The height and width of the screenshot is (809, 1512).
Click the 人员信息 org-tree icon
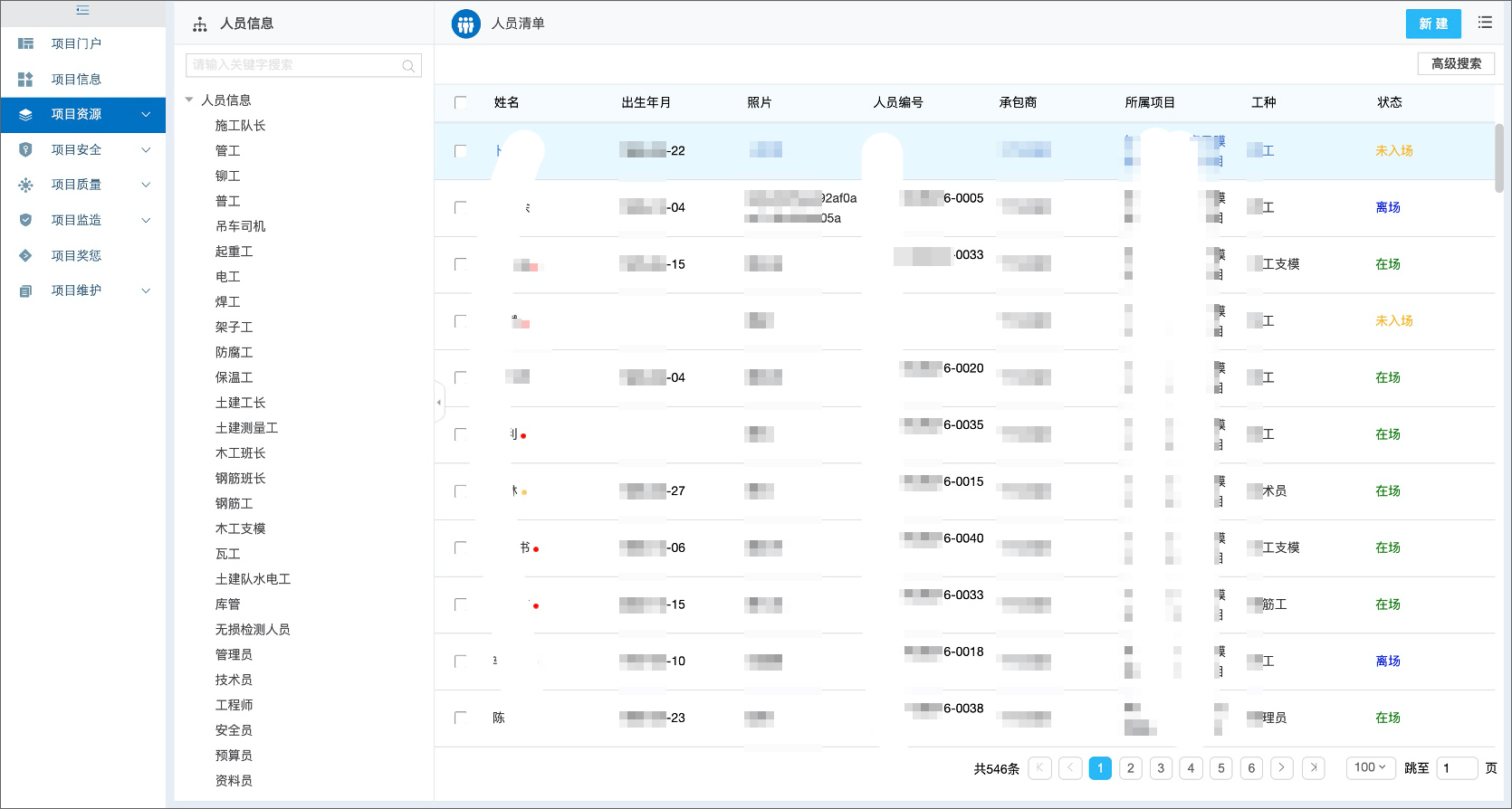(x=200, y=24)
